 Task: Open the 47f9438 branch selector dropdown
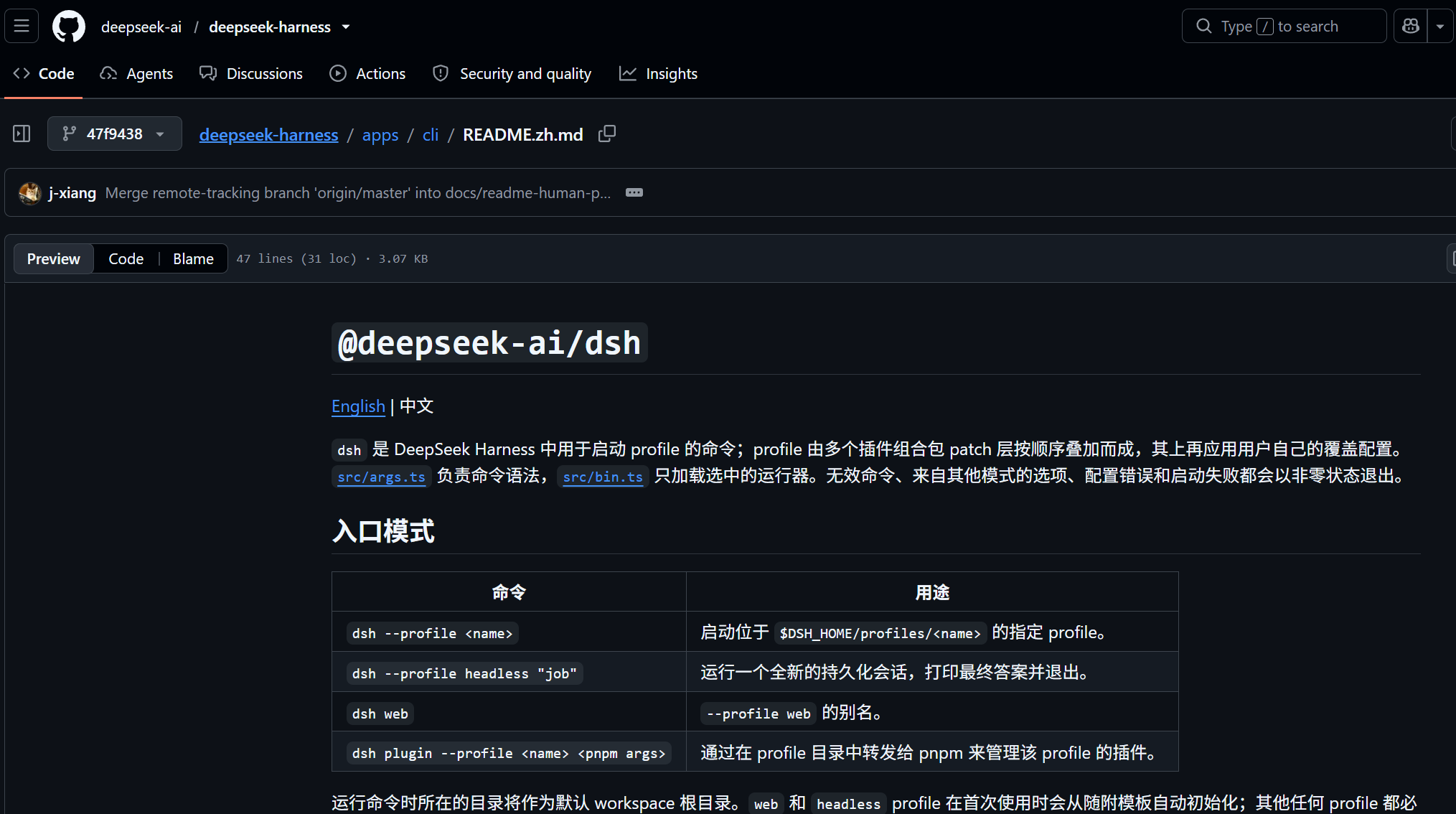115,134
